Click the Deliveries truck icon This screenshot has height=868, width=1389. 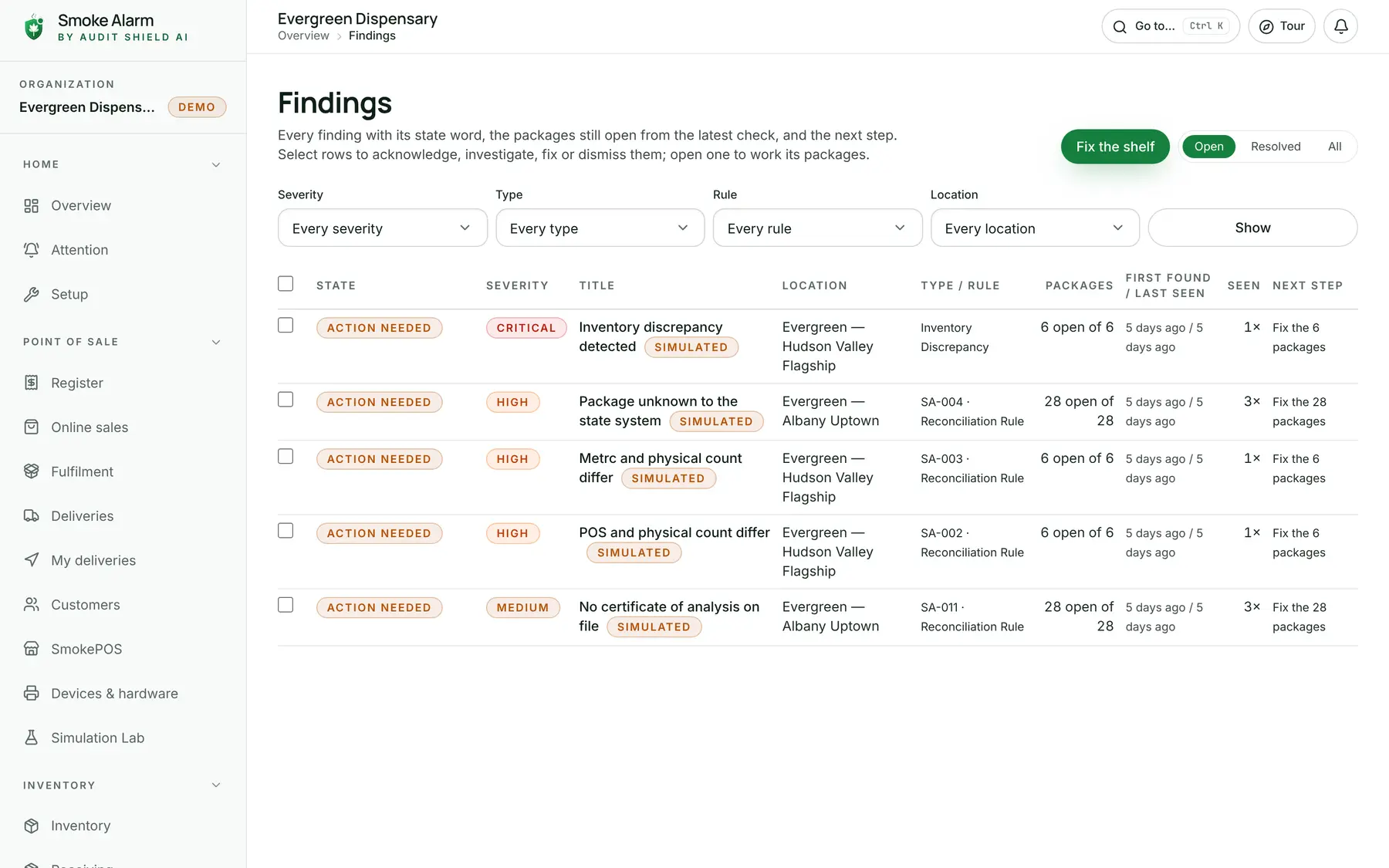point(31,516)
